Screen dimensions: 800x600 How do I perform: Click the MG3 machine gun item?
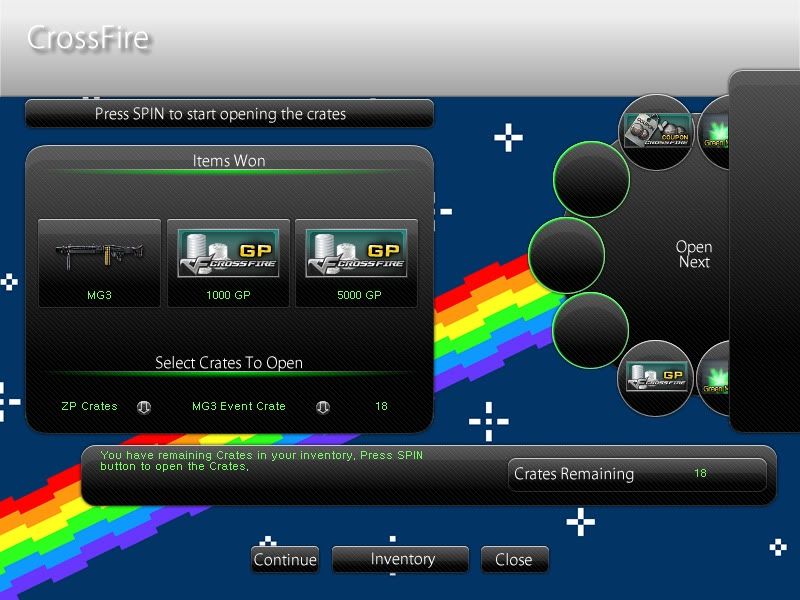point(99,263)
